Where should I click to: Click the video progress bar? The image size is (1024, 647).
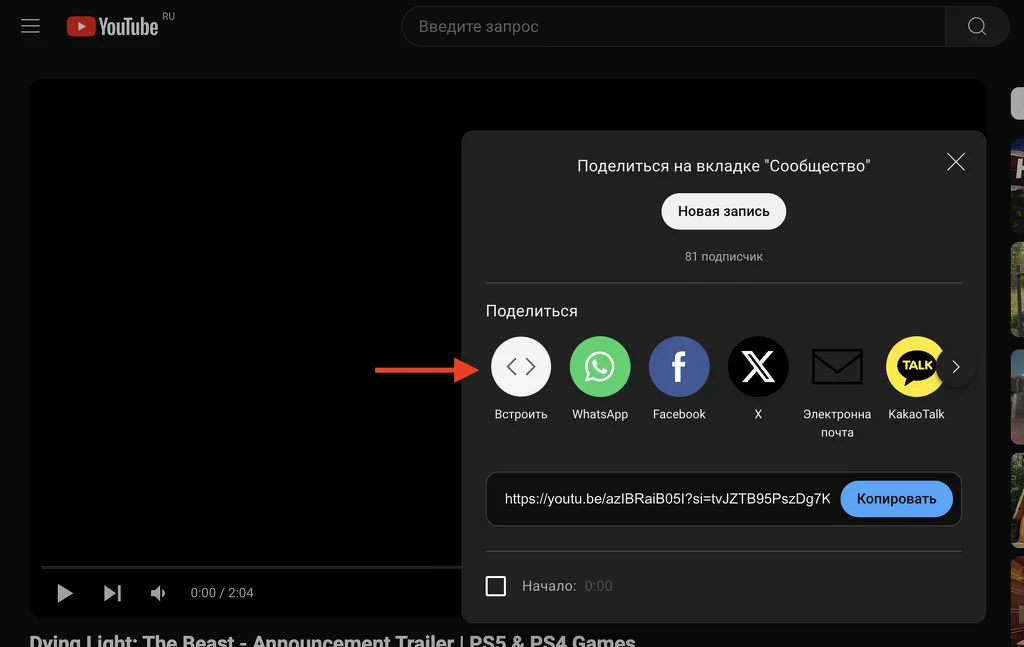251,567
